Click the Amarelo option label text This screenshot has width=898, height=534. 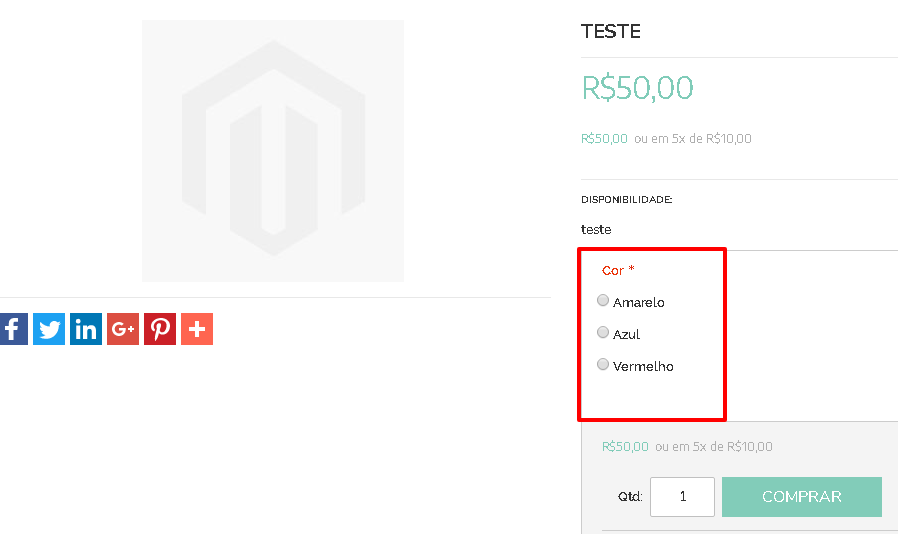tap(639, 302)
